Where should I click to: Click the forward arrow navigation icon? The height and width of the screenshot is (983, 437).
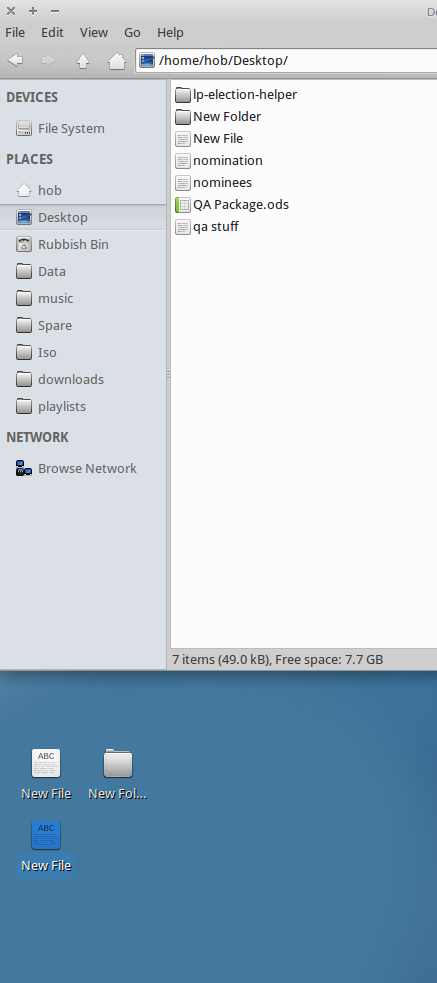click(48, 60)
